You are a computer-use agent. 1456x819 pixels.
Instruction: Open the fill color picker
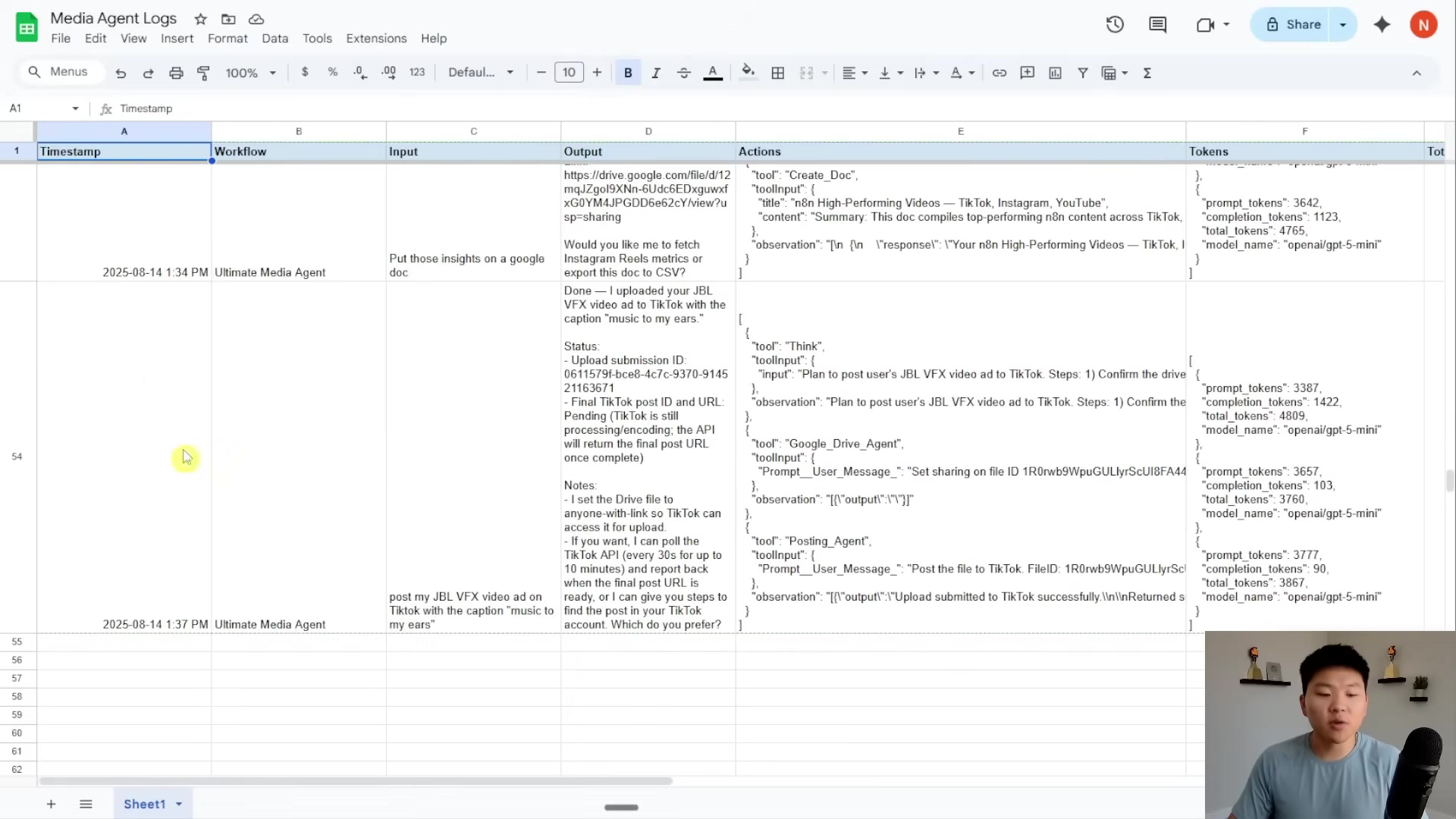[748, 73]
